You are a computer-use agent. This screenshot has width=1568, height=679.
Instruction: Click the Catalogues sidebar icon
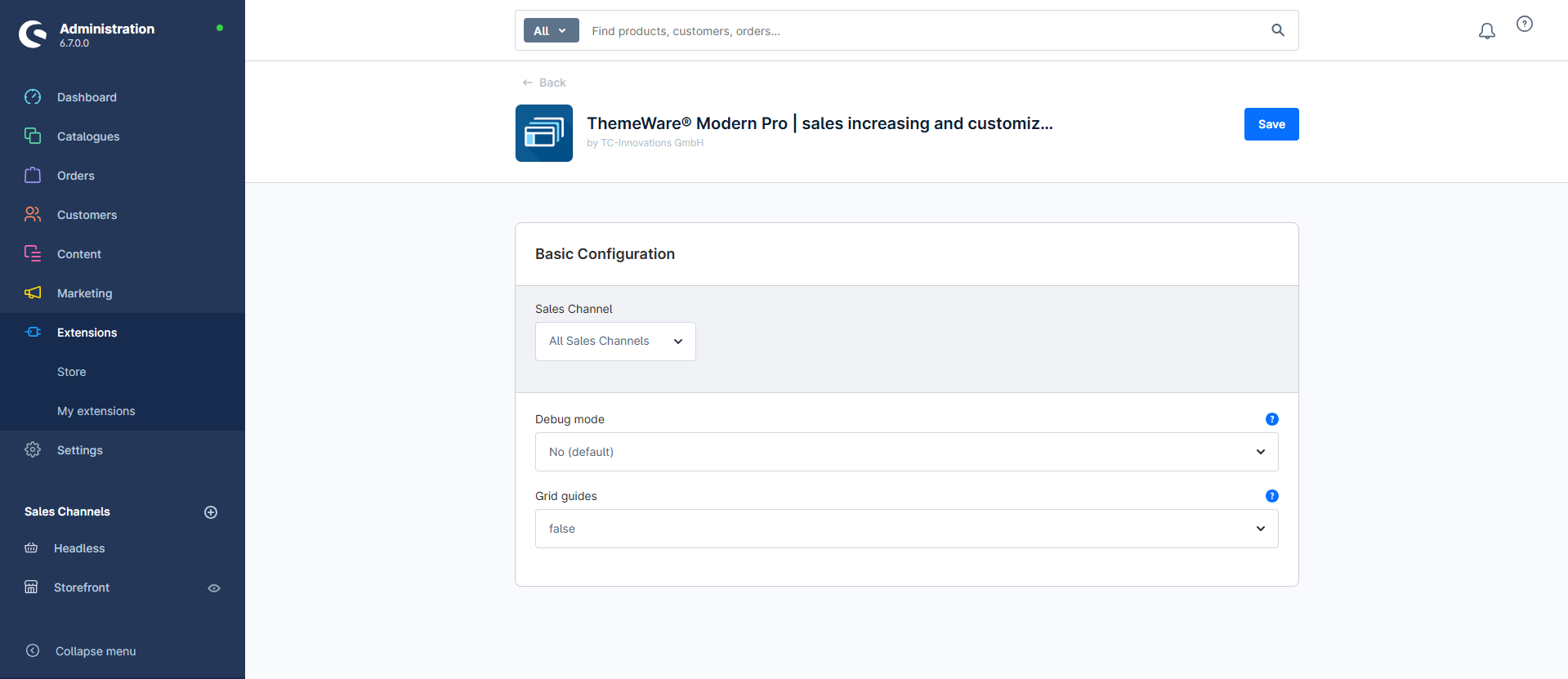tap(33, 136)
